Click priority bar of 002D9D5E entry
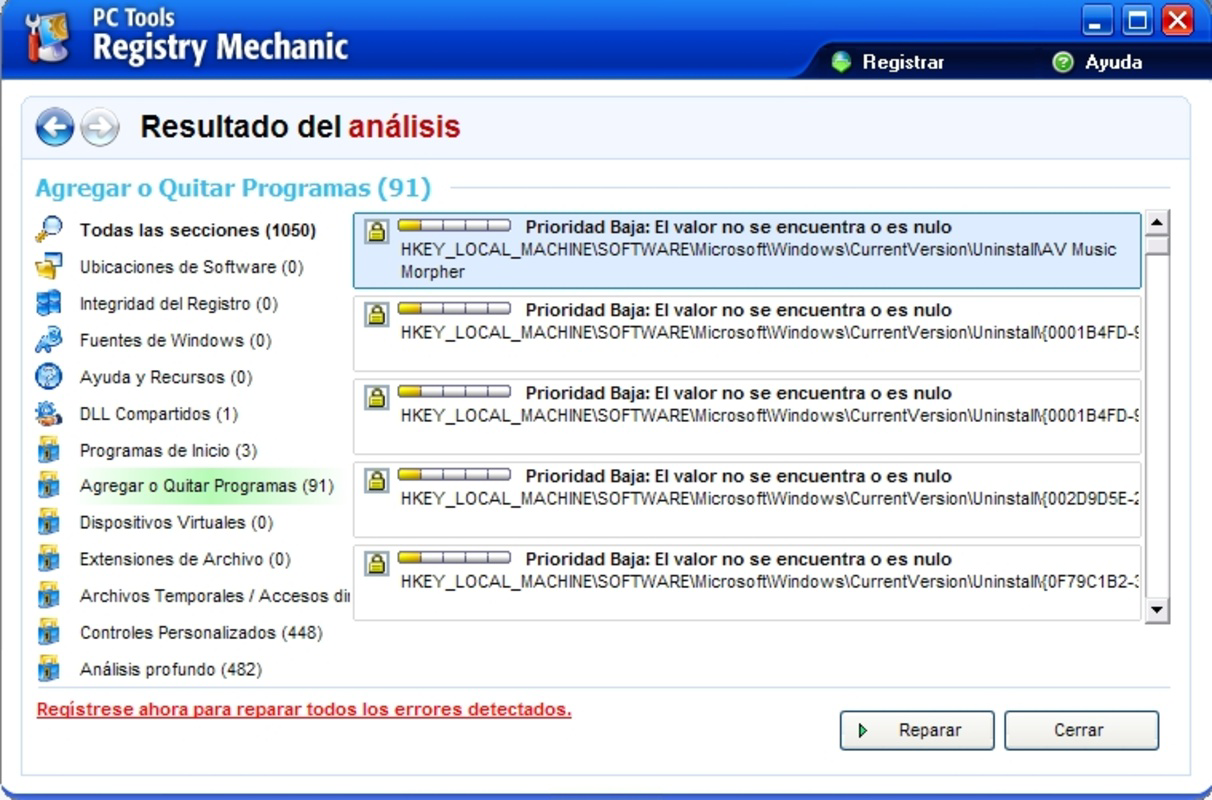This screenshot has width=1212, height=800. [x=454, y=474]
